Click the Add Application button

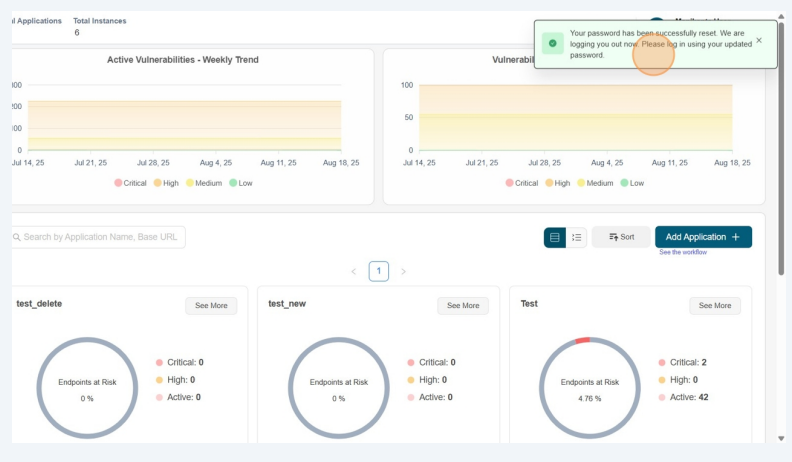click(703, 237)
